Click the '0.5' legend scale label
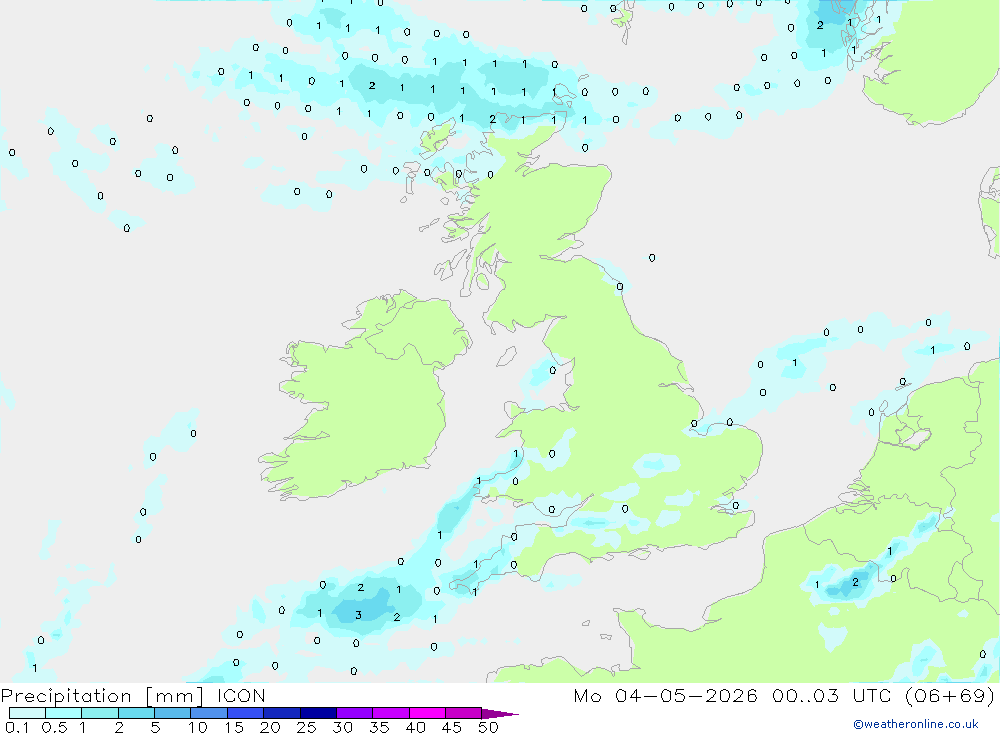This screenshot has height=733, width=1000. 54,727
